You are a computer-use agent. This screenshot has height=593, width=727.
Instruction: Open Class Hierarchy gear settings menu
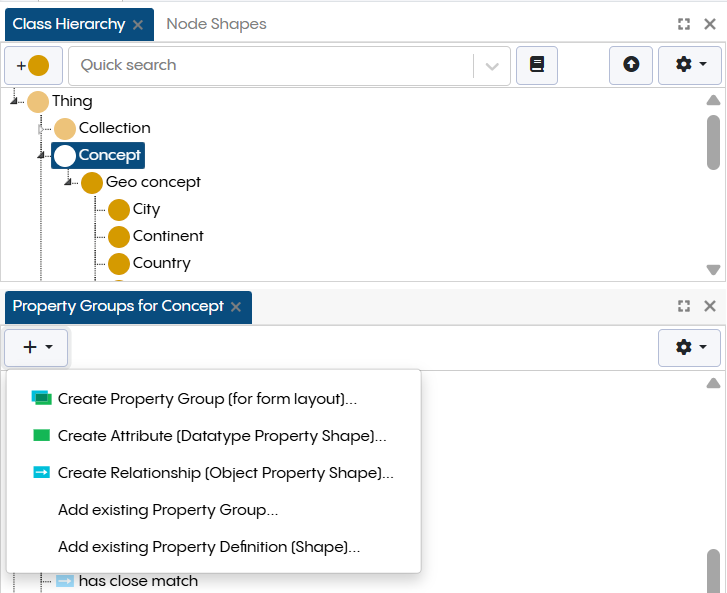690,65
